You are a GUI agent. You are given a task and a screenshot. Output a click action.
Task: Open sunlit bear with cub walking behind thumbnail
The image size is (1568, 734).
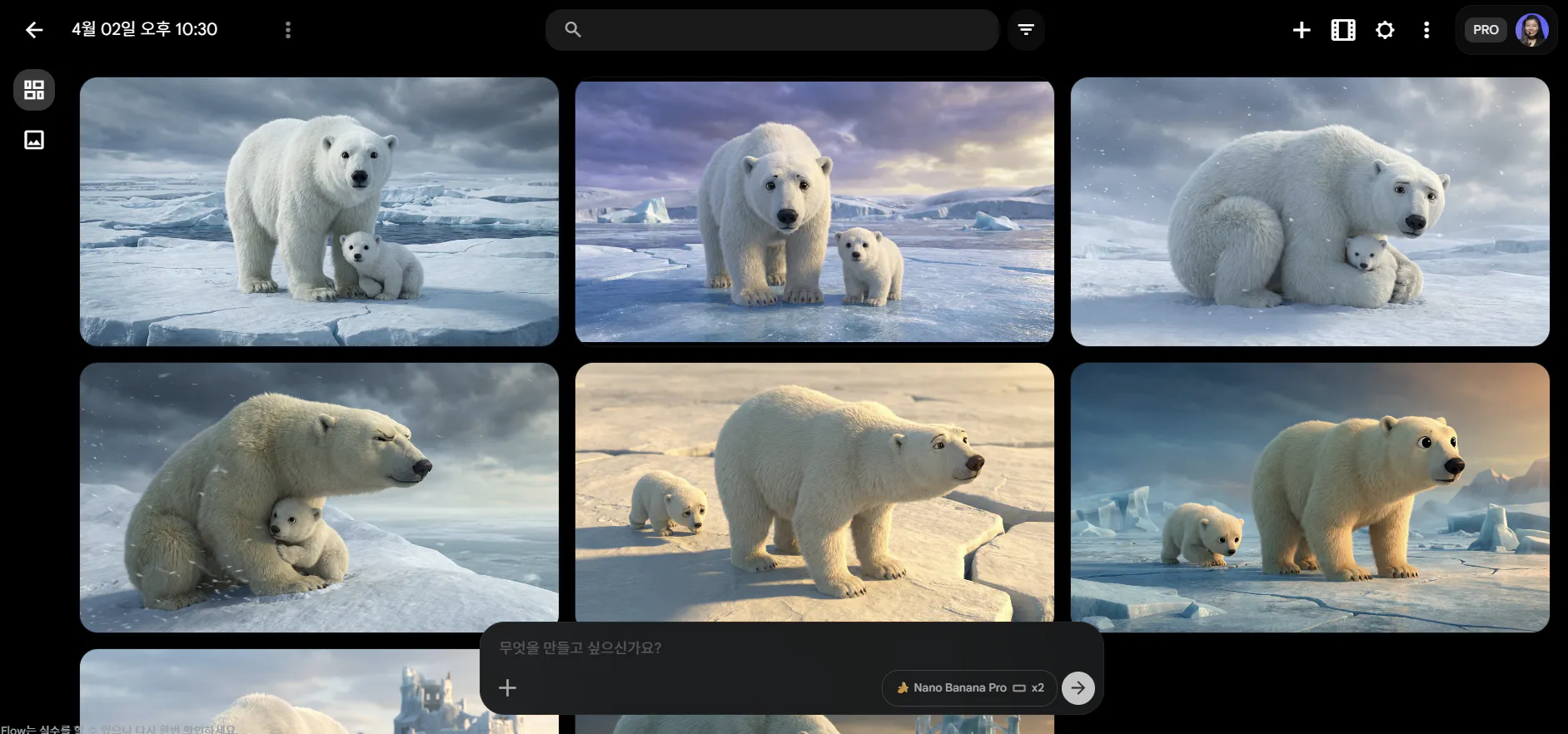point(814,492)
